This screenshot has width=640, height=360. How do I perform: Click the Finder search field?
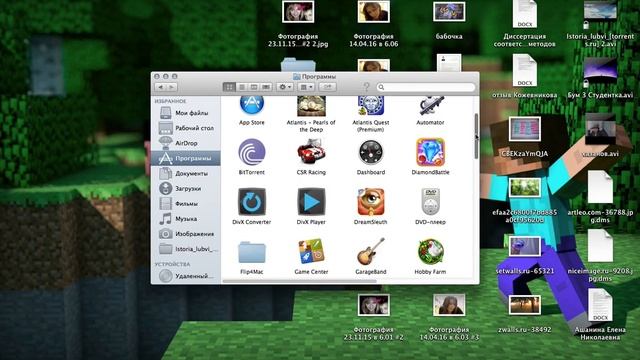pos(426,87)
